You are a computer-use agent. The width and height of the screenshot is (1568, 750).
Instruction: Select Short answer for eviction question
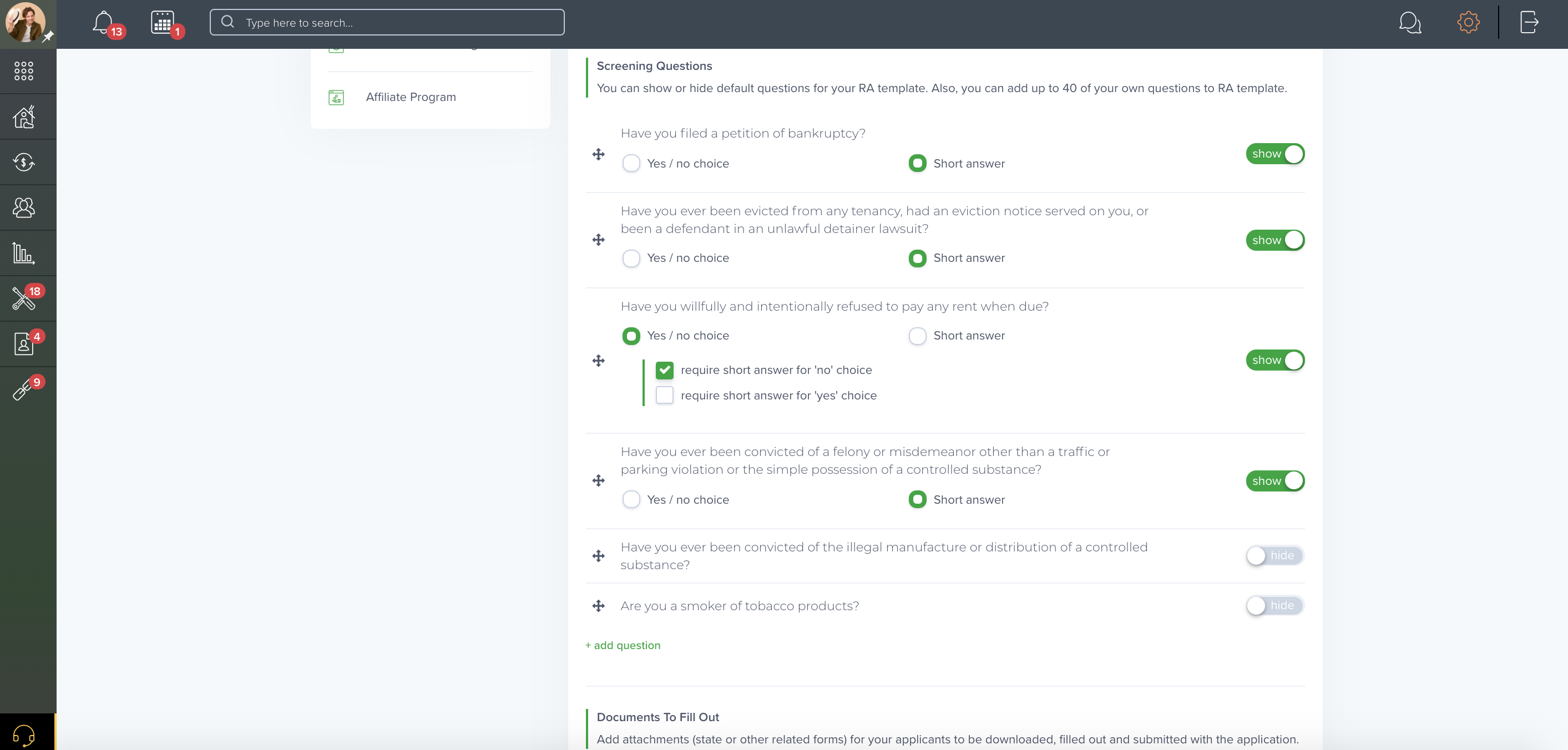[x=917, y=258]
